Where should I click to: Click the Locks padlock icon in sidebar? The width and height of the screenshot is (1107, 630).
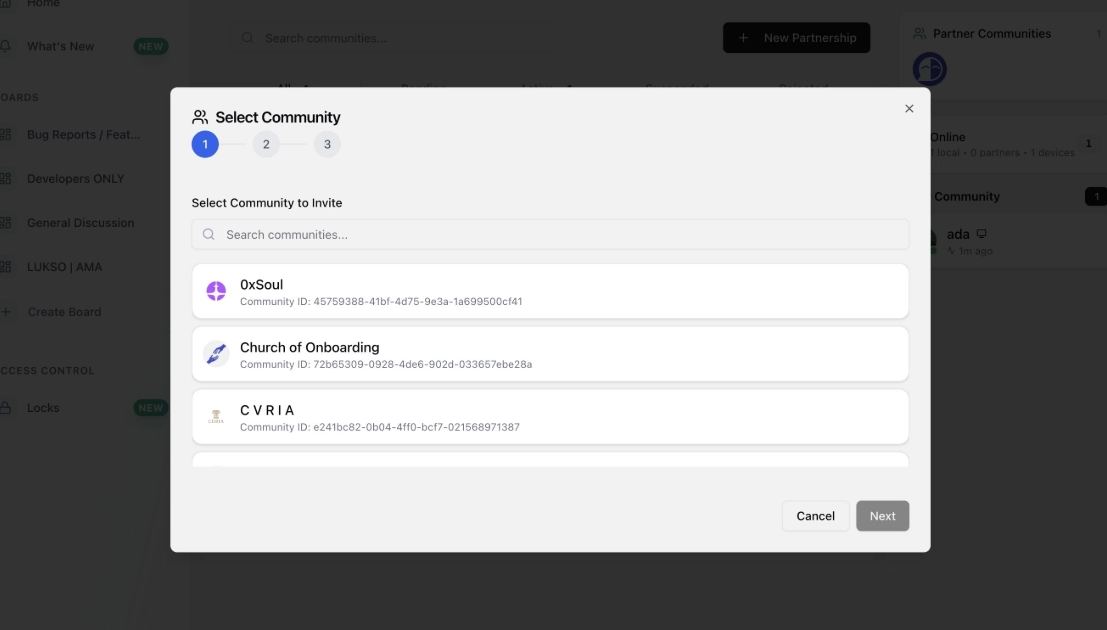point(6,408)
